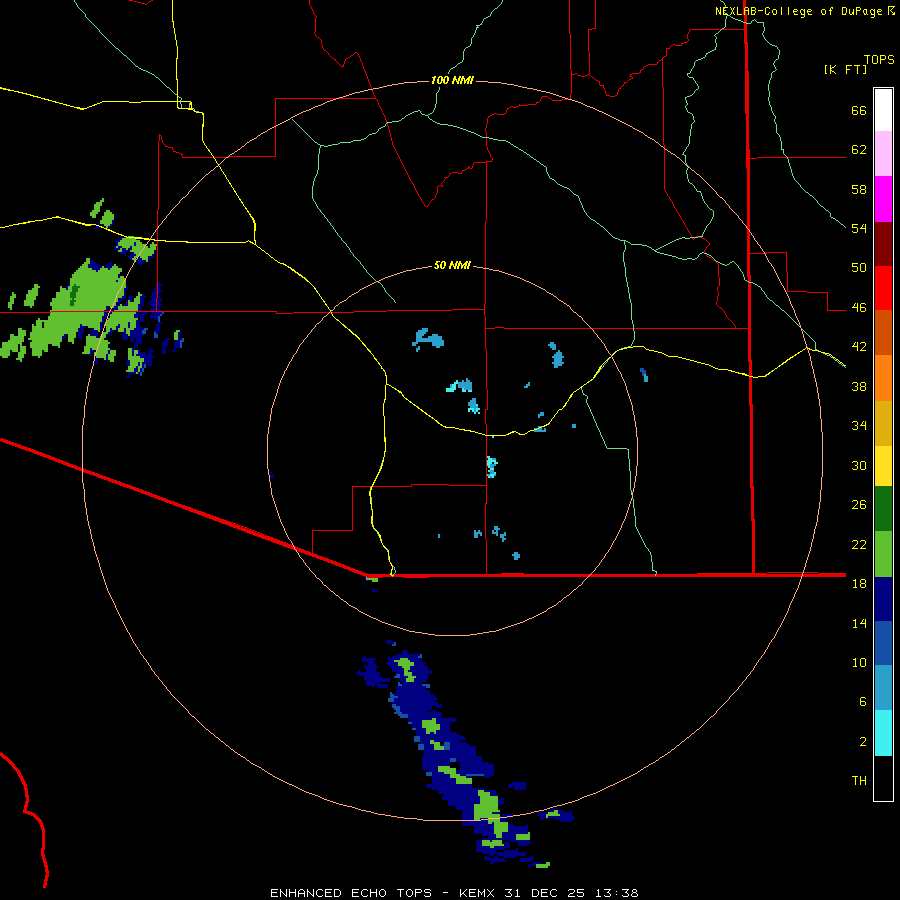Click the [K FT] units label
This screenshot has height=900, width=900.
click(x=845, y=70)
